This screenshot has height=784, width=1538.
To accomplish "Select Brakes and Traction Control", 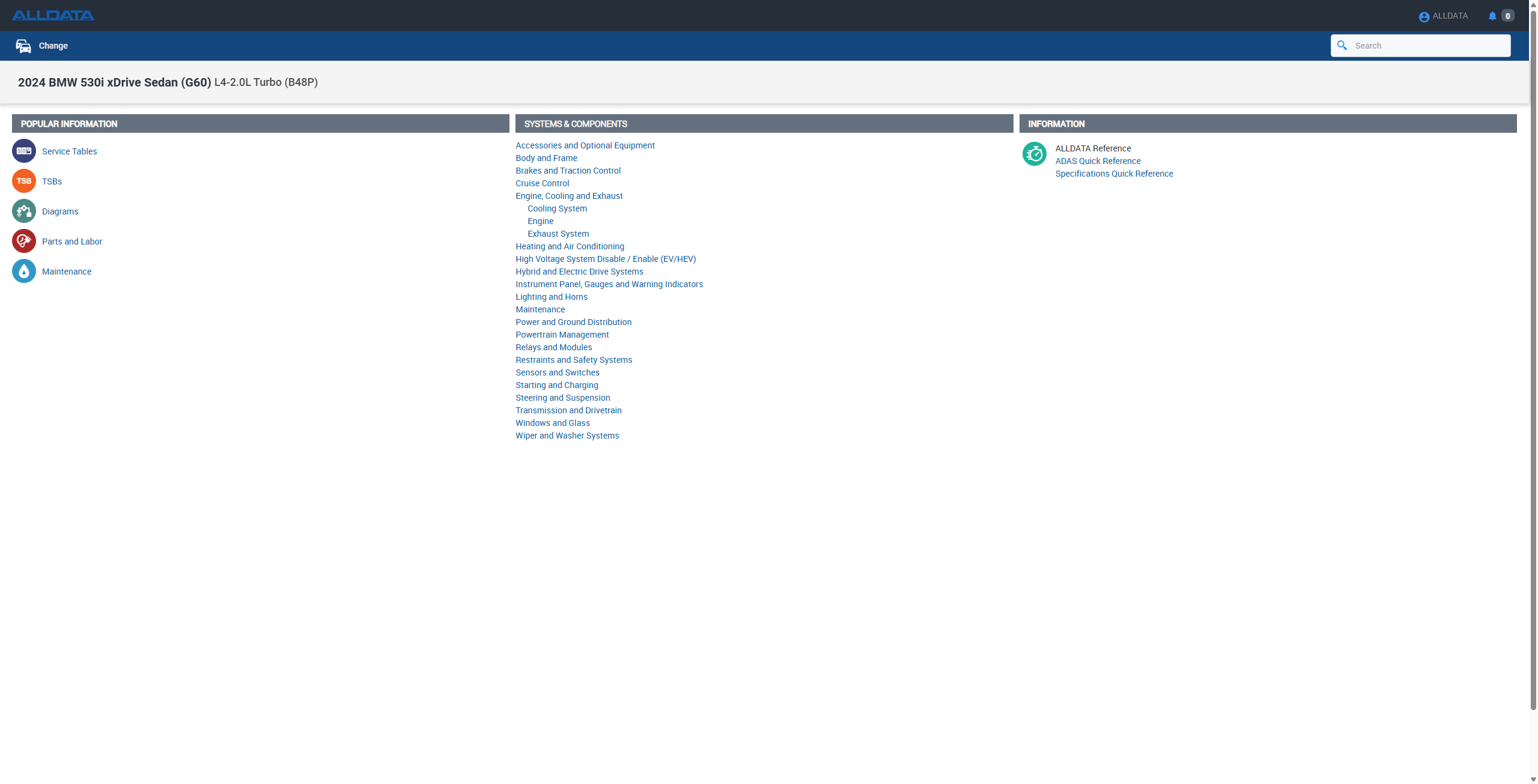I will [x=568, y=171].
